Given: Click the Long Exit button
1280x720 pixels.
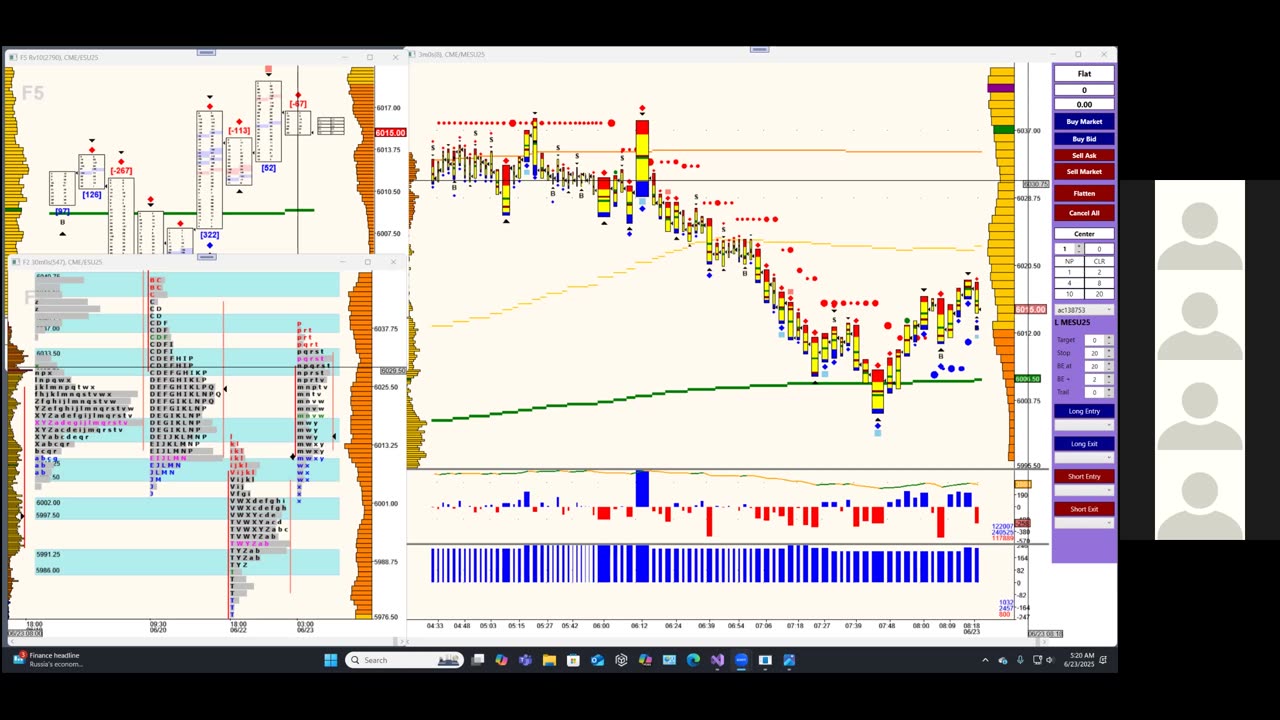Looking at the screenshot, I should point(1084,444).
